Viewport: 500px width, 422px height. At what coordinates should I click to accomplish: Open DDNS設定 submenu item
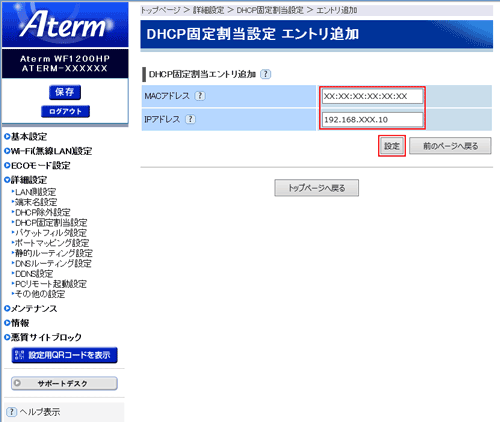point(32,274)
